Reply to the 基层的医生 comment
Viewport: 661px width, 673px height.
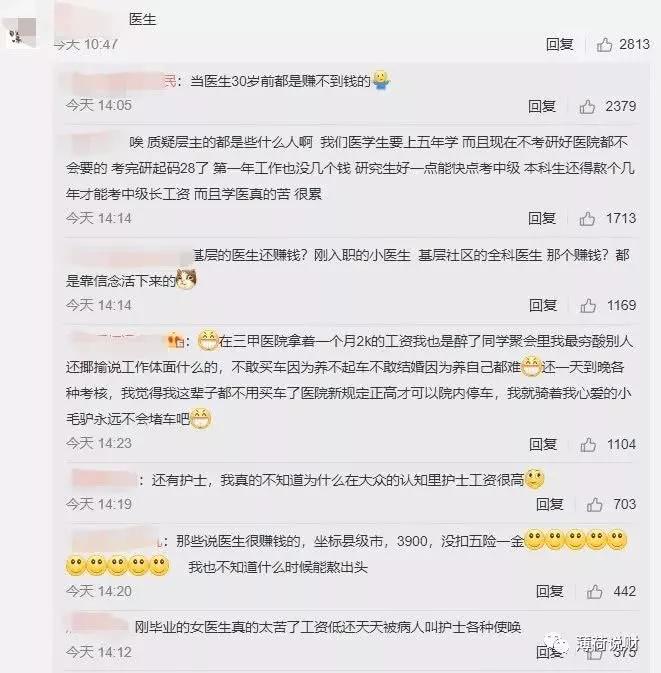[543, 306]
